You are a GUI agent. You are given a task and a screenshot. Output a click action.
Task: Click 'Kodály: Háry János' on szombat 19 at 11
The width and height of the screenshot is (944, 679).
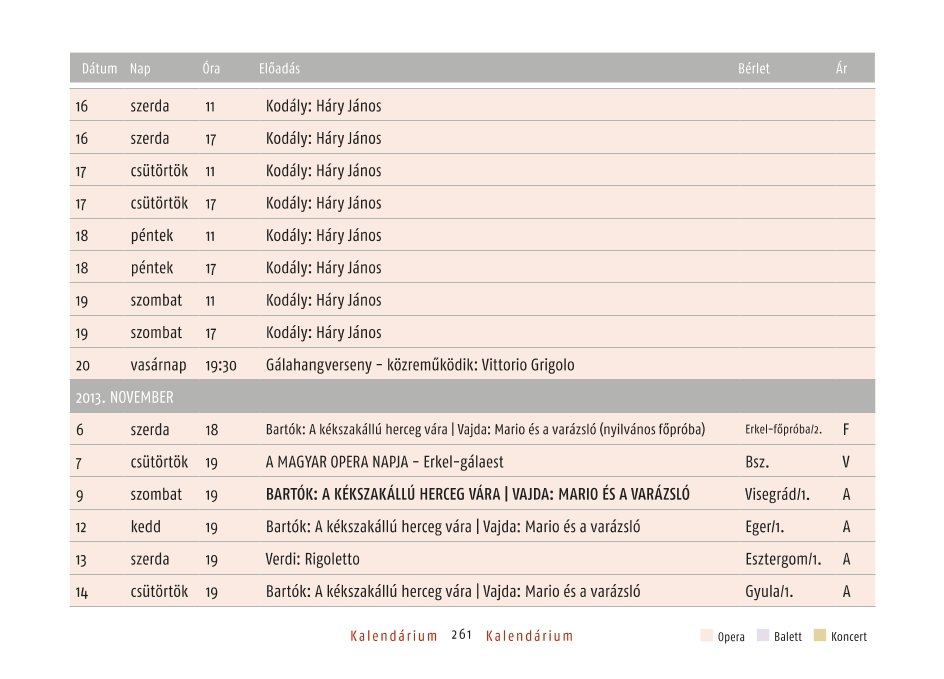point(323,300)
